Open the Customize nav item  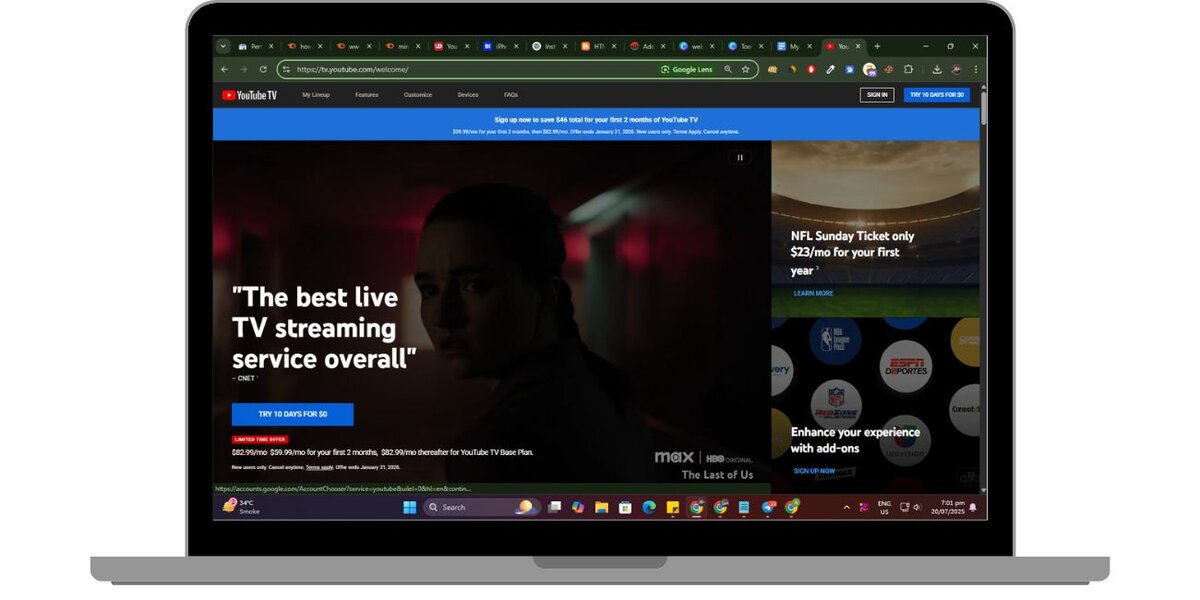point(418,95)
